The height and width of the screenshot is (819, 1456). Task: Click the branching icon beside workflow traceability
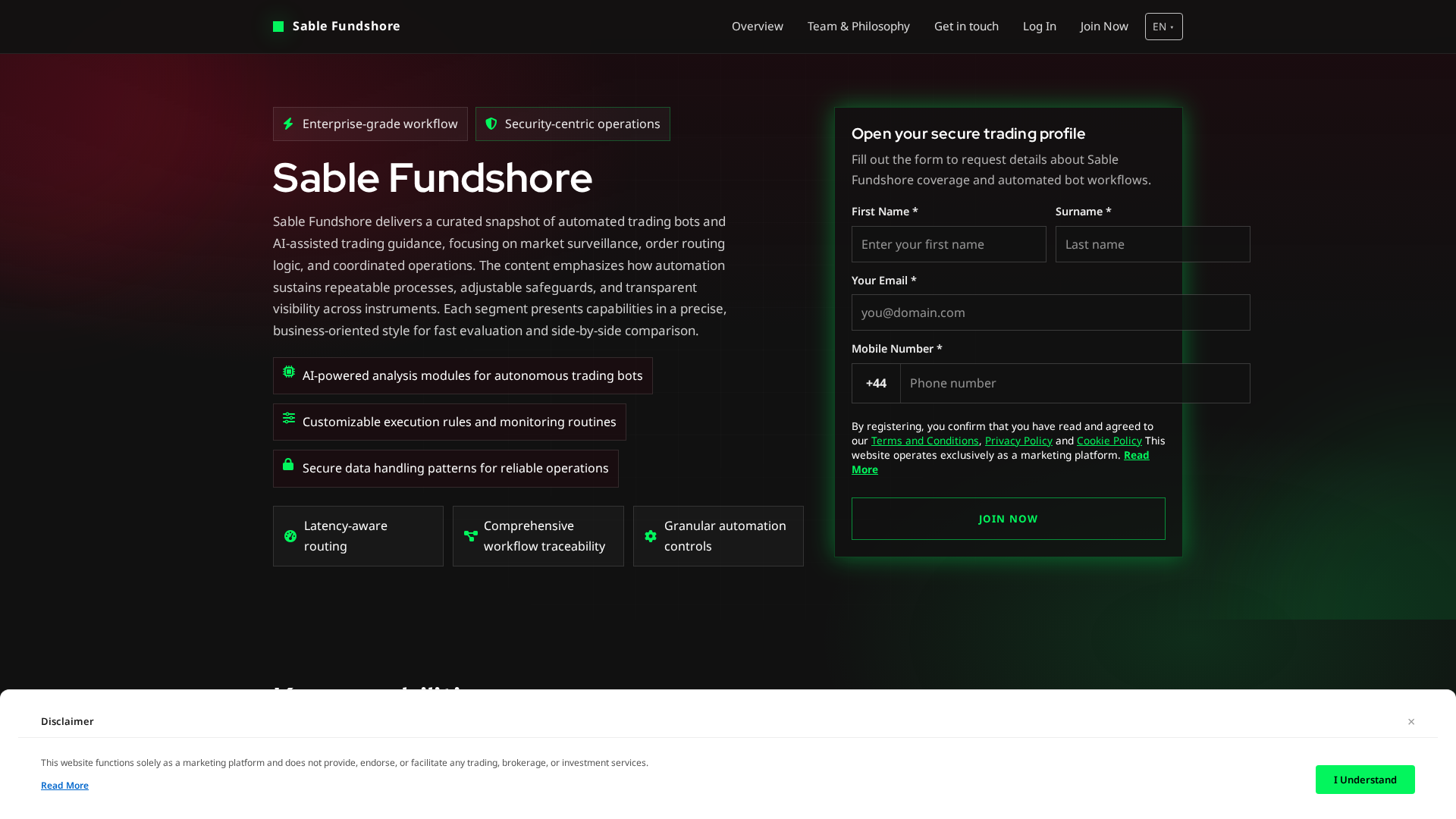(470, 536)
